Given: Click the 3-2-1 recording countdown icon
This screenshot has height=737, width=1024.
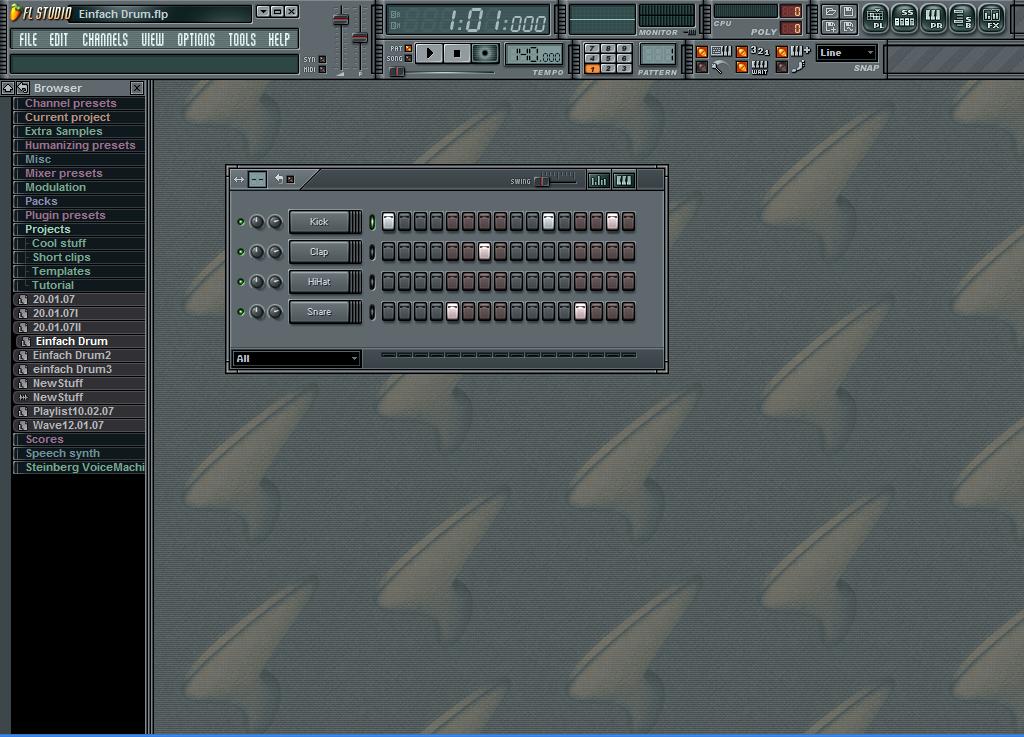Looking at the screenshot, I should click(x=760, y=51).
